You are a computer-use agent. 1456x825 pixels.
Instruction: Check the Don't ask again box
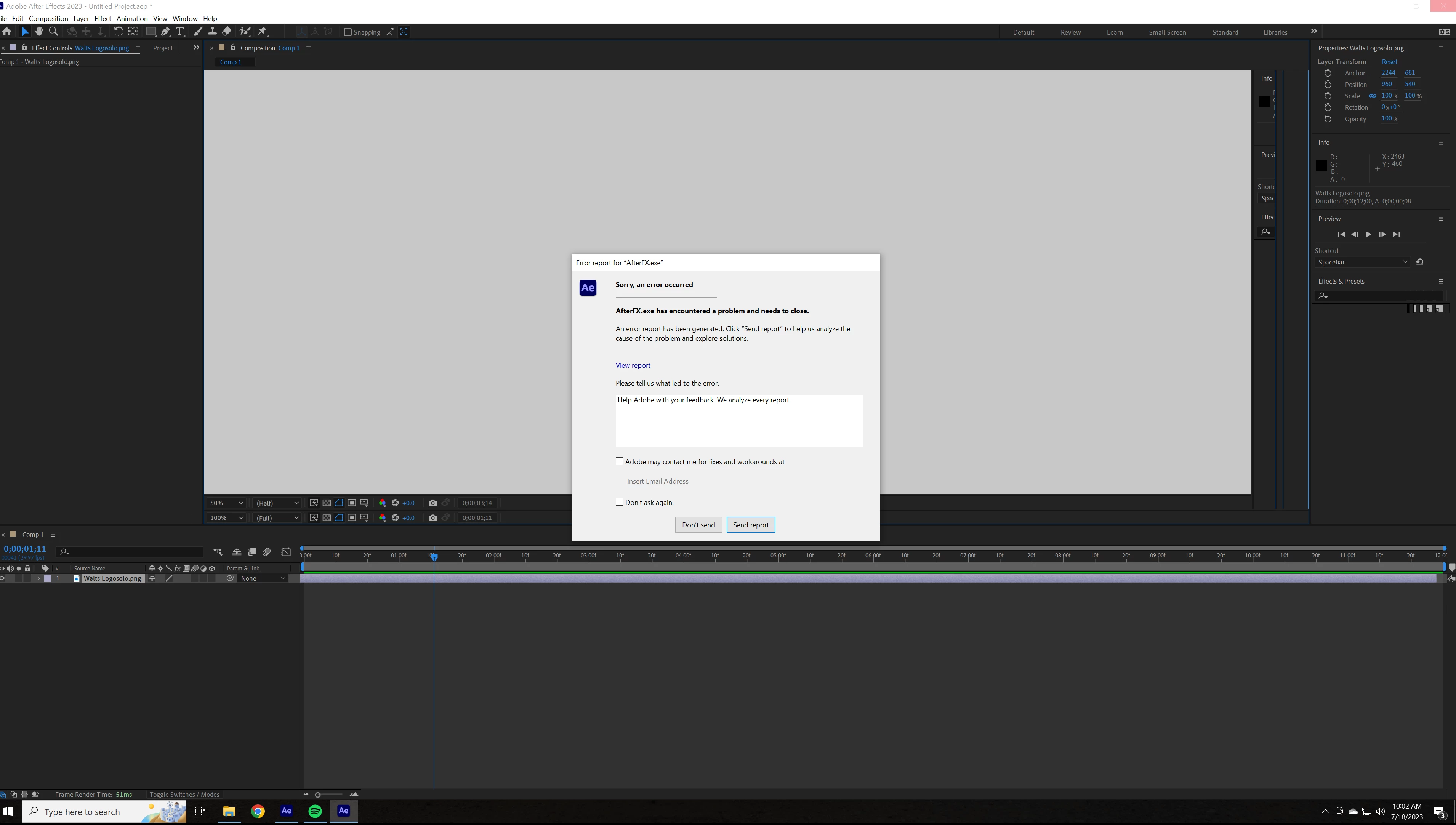point(620,502)
